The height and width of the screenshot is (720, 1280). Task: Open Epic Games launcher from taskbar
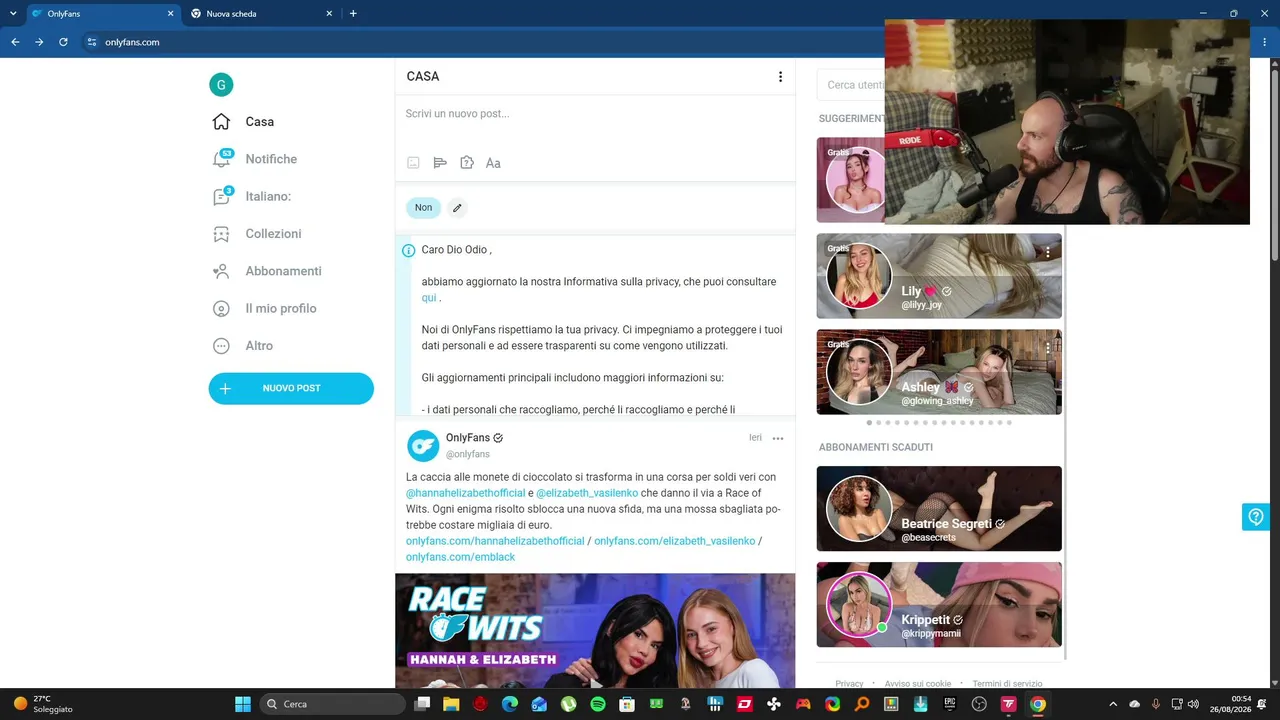[950, 704]
